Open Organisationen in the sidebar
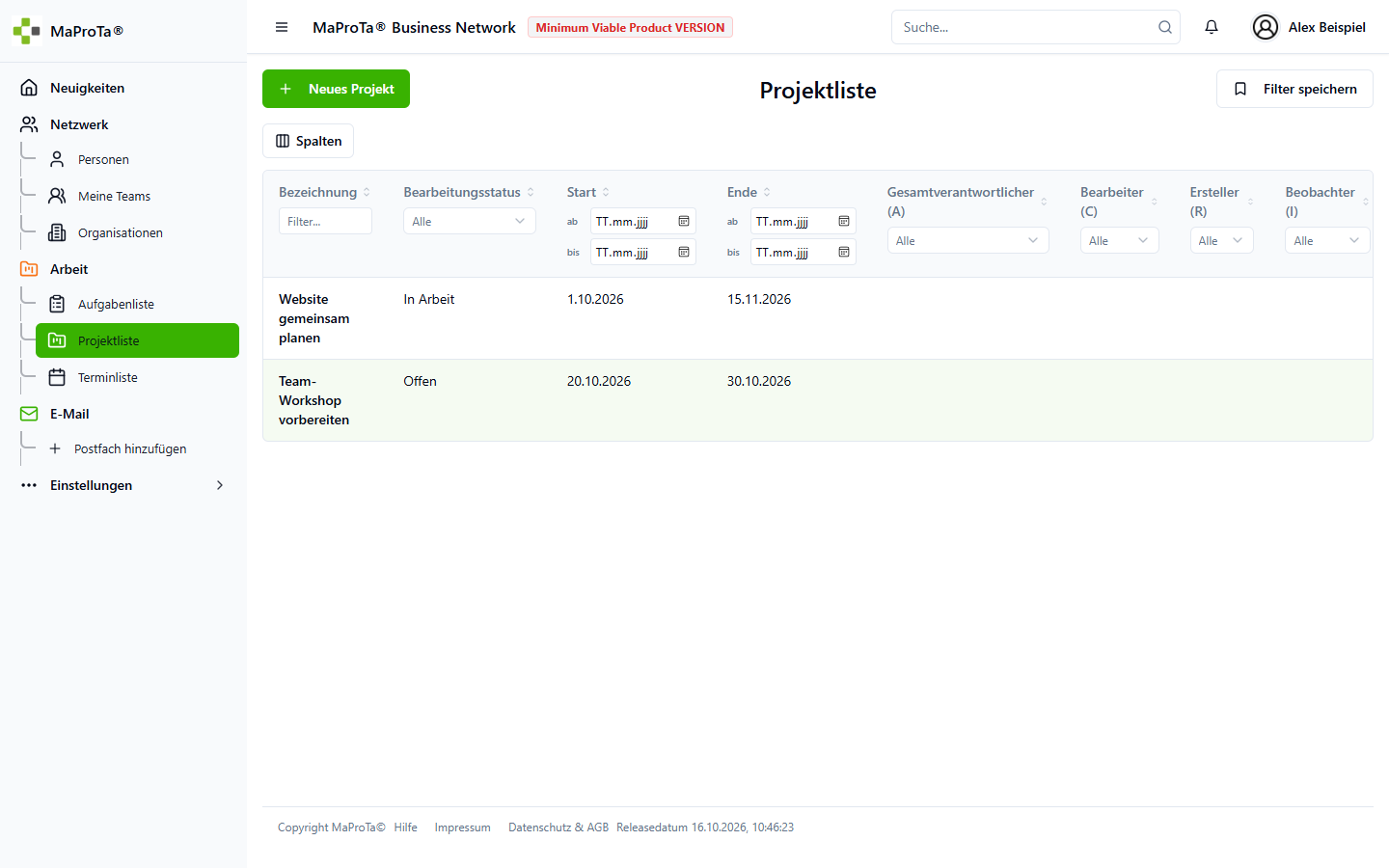 (x=137, y=232)
